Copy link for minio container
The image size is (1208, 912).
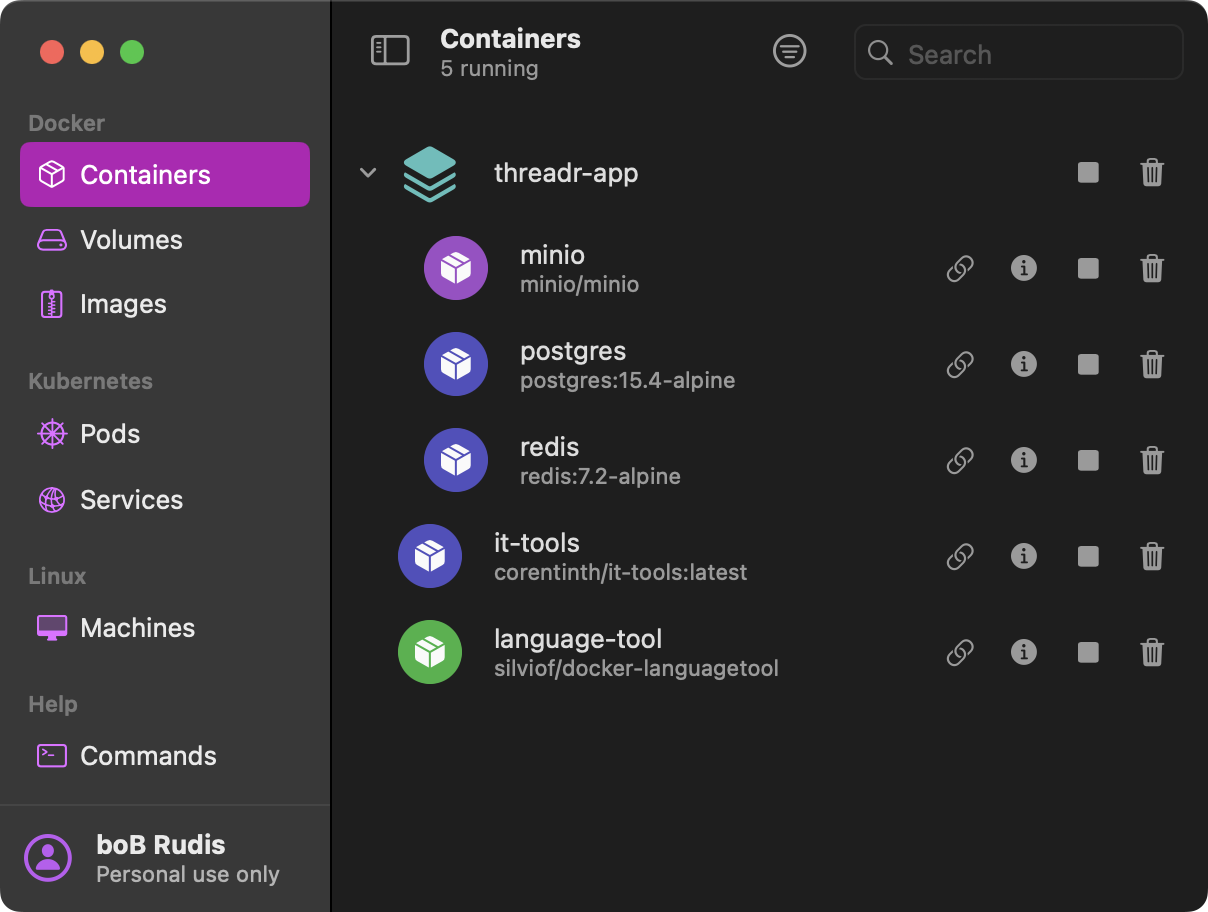[960, 269]
